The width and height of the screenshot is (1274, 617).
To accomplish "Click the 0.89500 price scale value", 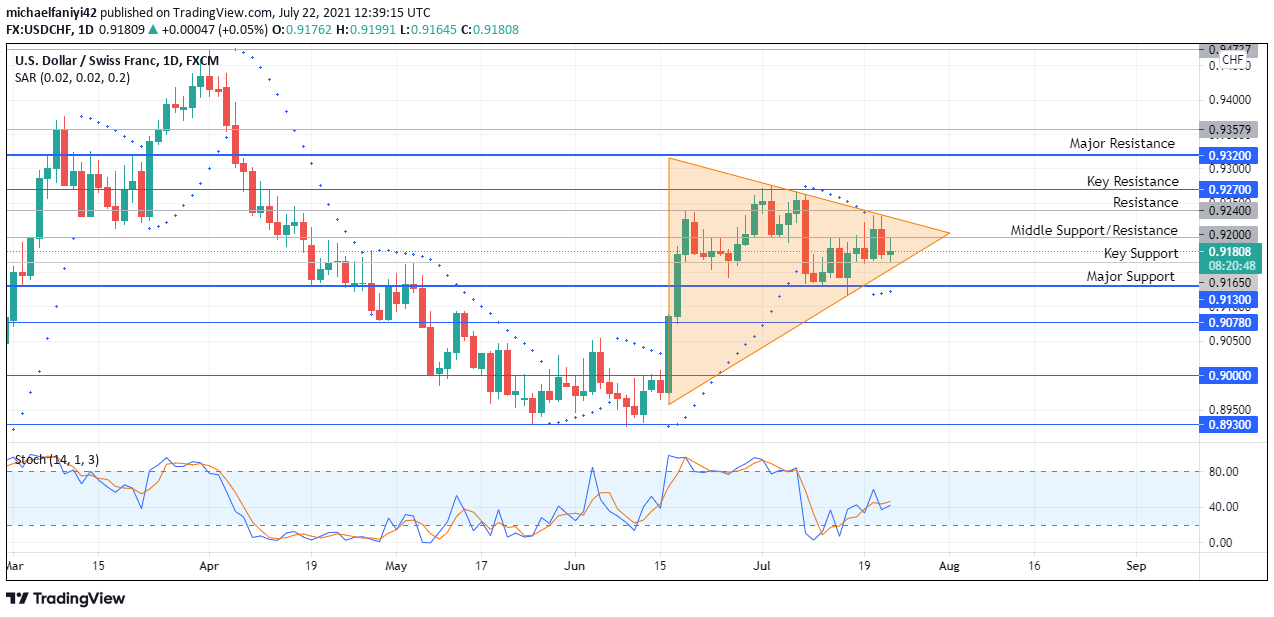I will point(1229,409).
